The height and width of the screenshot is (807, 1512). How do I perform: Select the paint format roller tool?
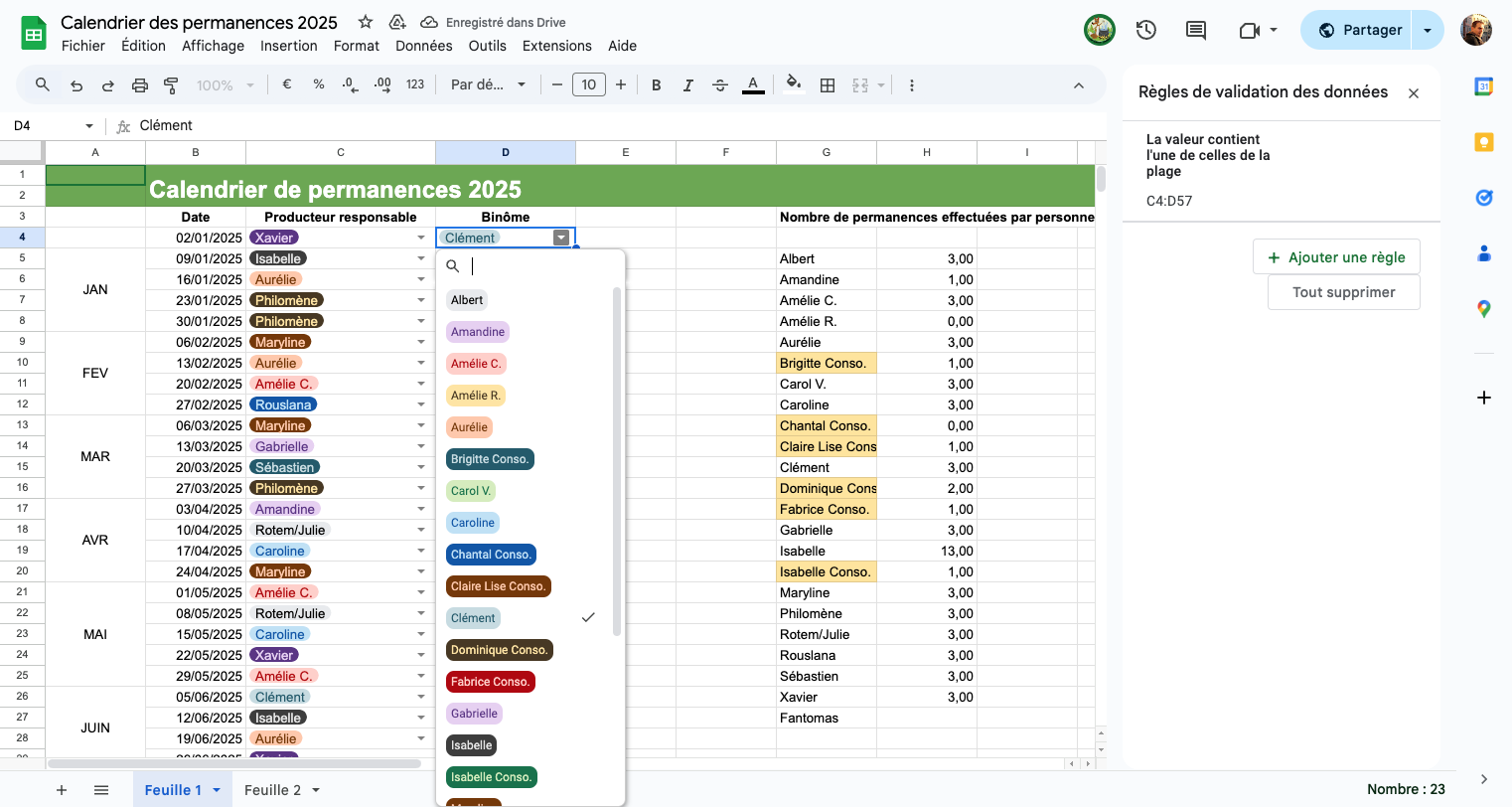pyautogui.click(x=171, y=85)
